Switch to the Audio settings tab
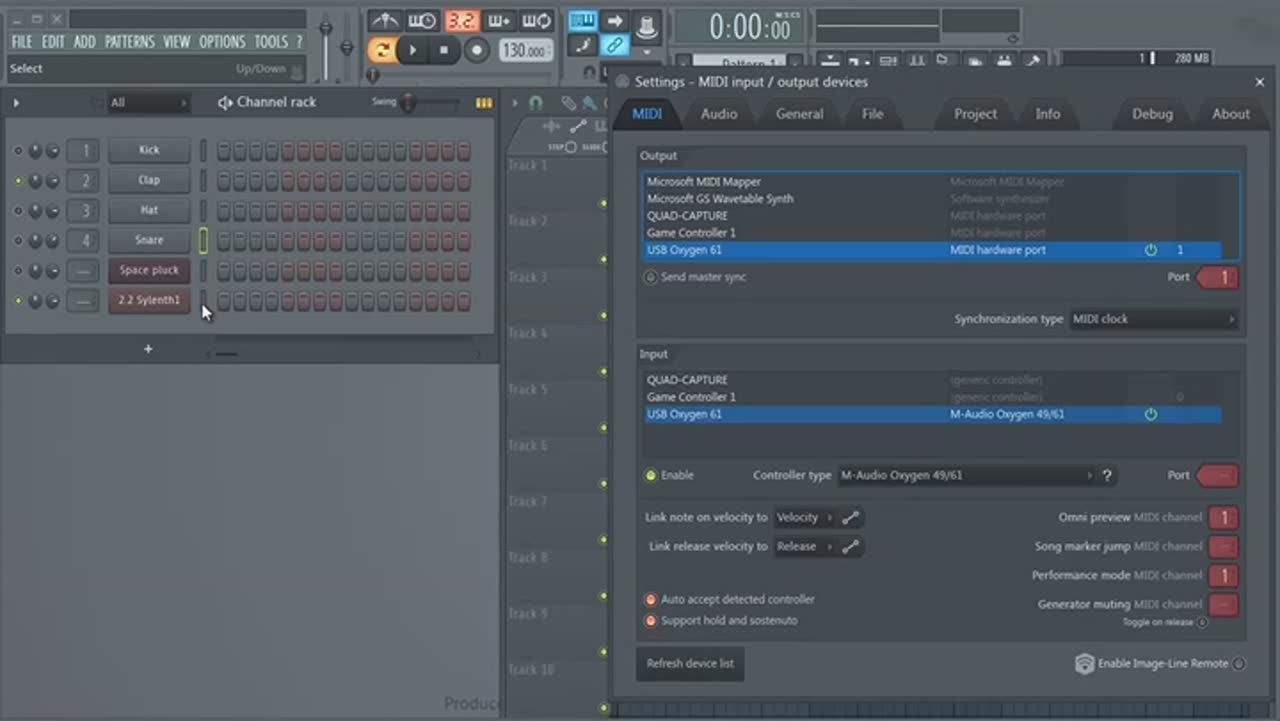This screenshot has width=1280, height=721. (x=718, y=114)
